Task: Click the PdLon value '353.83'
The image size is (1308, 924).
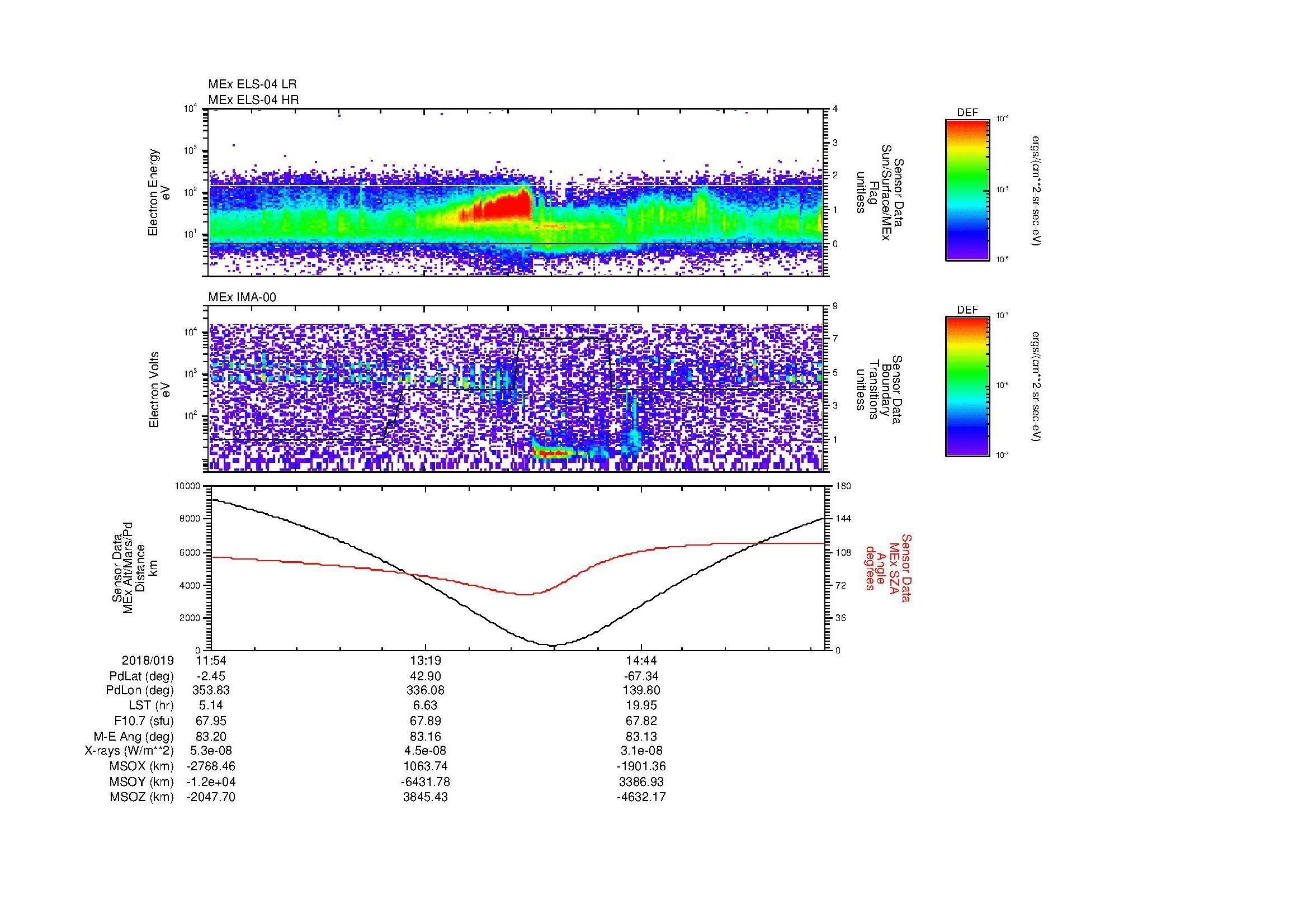Action: (x=211, y=690)
